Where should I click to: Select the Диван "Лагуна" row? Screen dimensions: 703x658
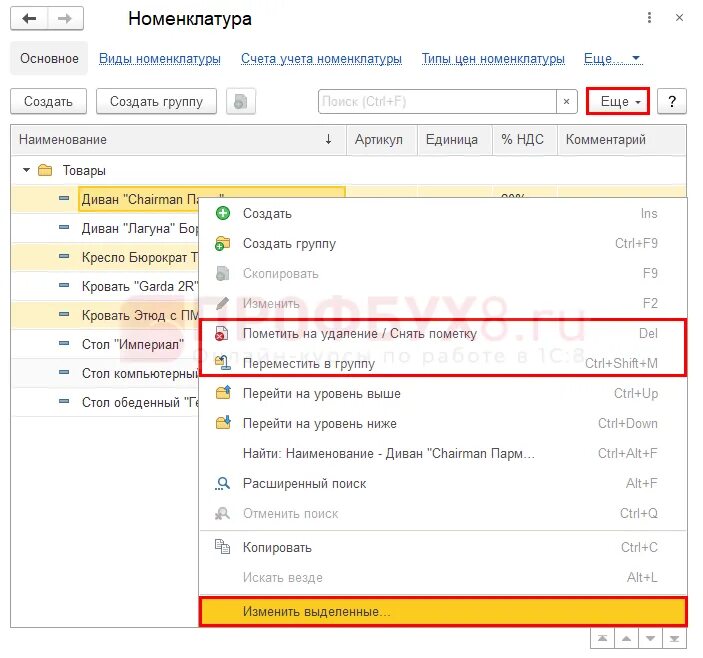106,228
